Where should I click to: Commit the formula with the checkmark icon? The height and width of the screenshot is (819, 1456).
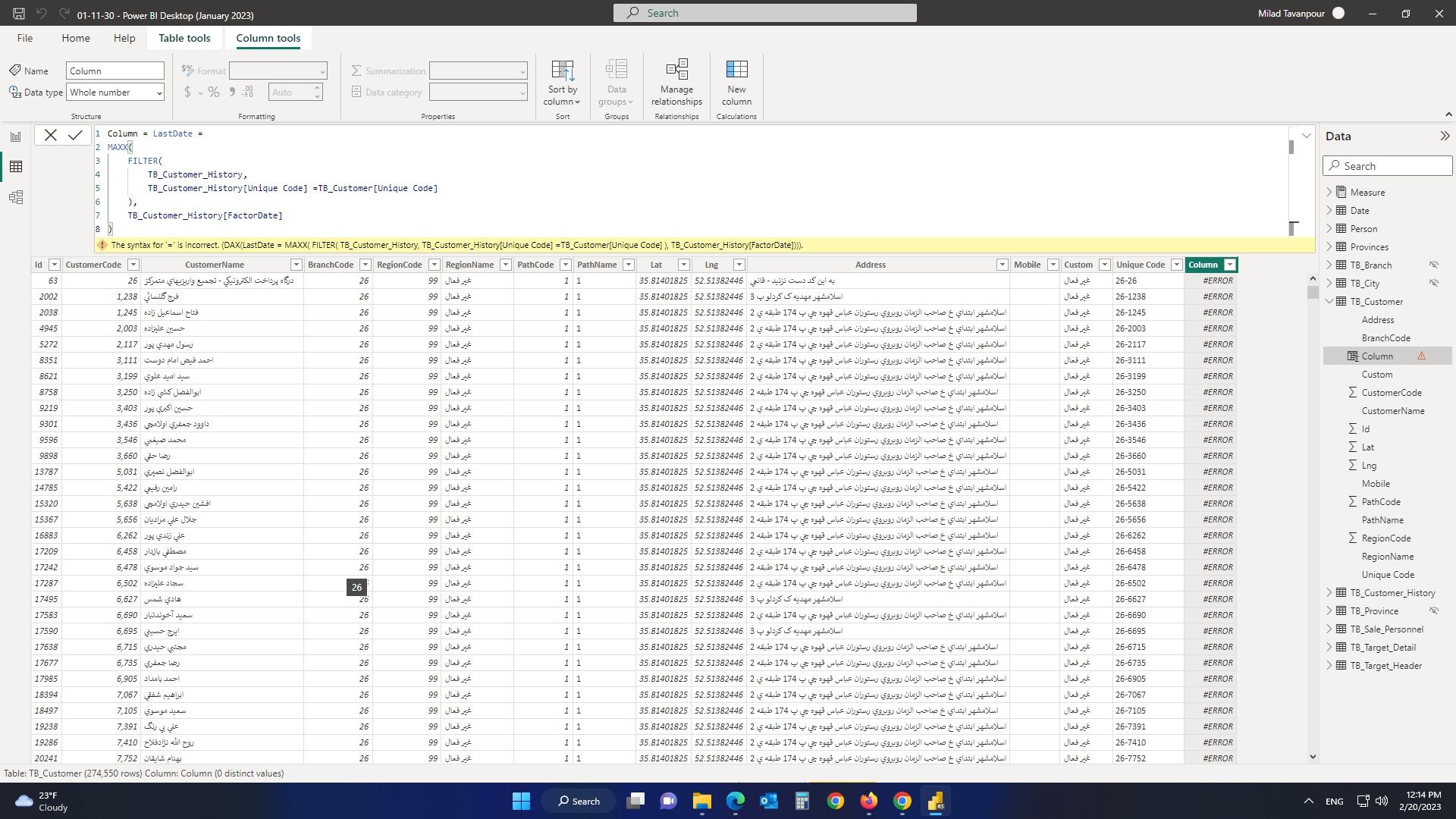click(x=75, y=135)
